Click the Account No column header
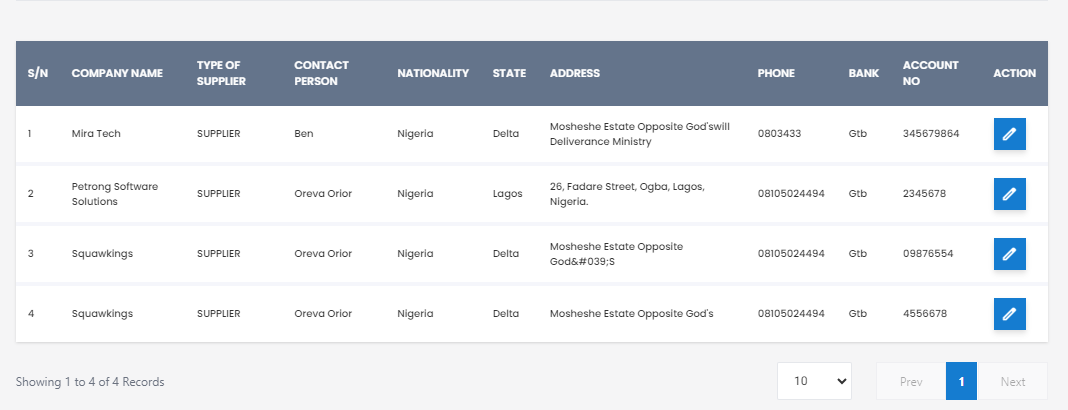Image resolution: width=1068 pixels, height=410 pixels. [x=930, y=74]
